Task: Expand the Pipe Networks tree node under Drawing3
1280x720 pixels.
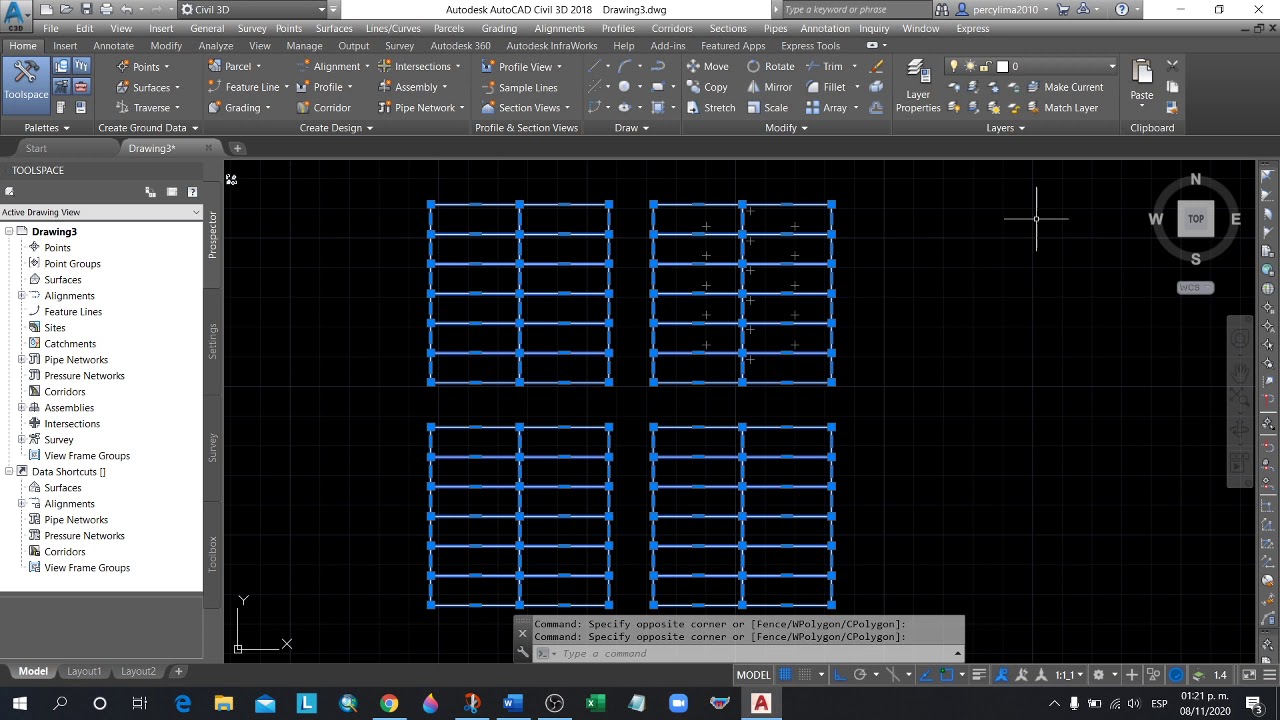Action: [x=21, y=360]
